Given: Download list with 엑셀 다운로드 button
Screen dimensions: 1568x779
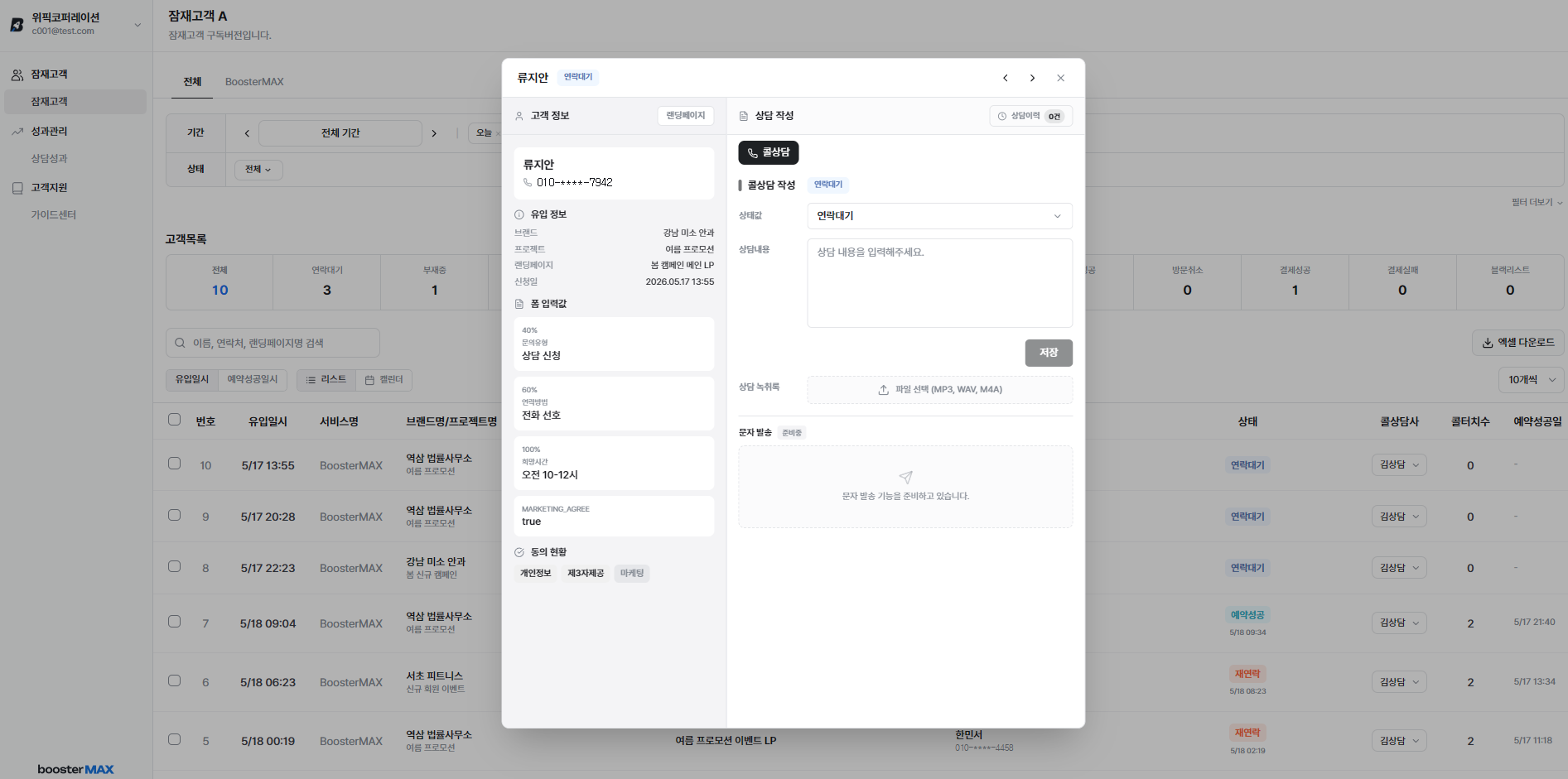Looking at the screenshot, I should click(1518, 343).
